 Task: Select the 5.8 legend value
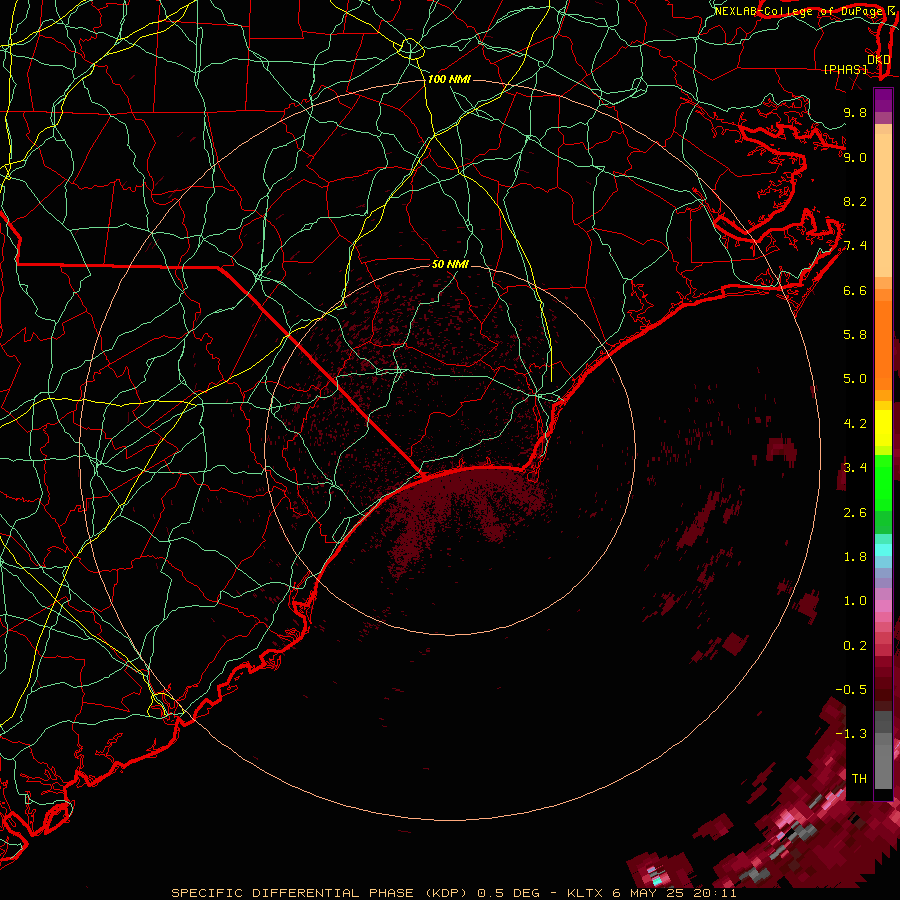855,335
